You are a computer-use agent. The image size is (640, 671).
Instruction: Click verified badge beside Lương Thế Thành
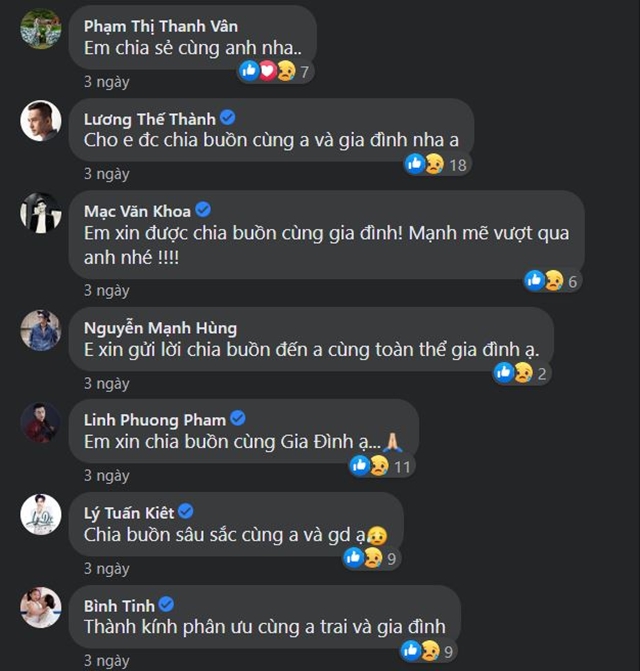[227, 118]
